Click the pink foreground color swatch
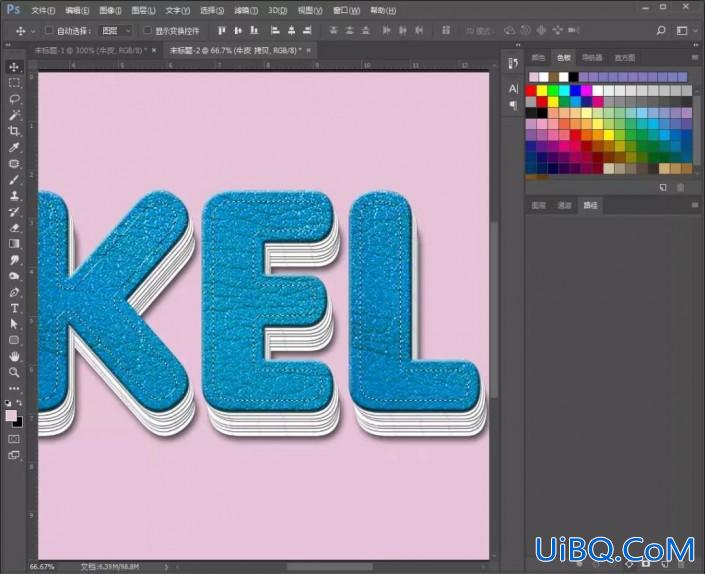 [x=11, y=415]
